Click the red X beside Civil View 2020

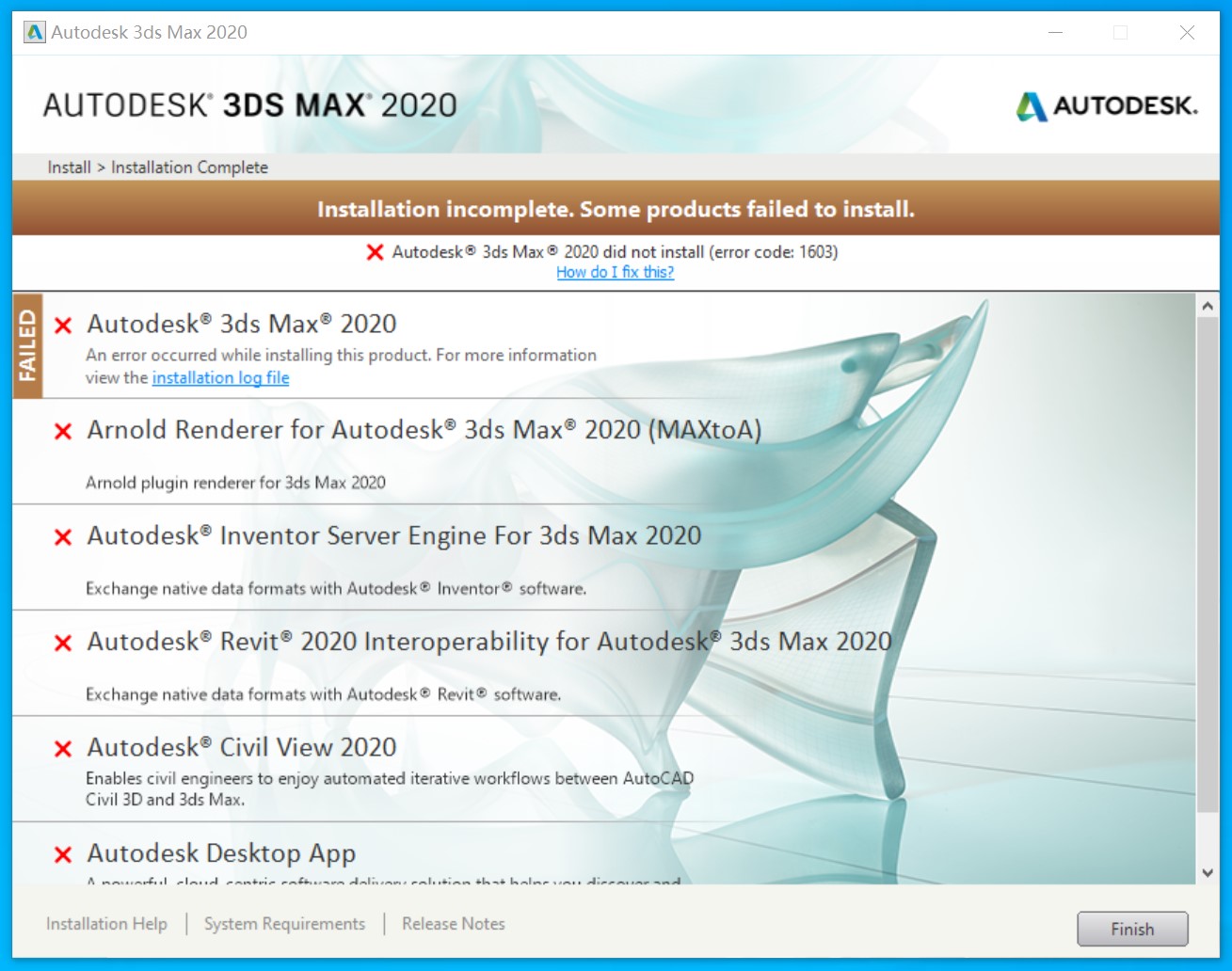point(63,749)
